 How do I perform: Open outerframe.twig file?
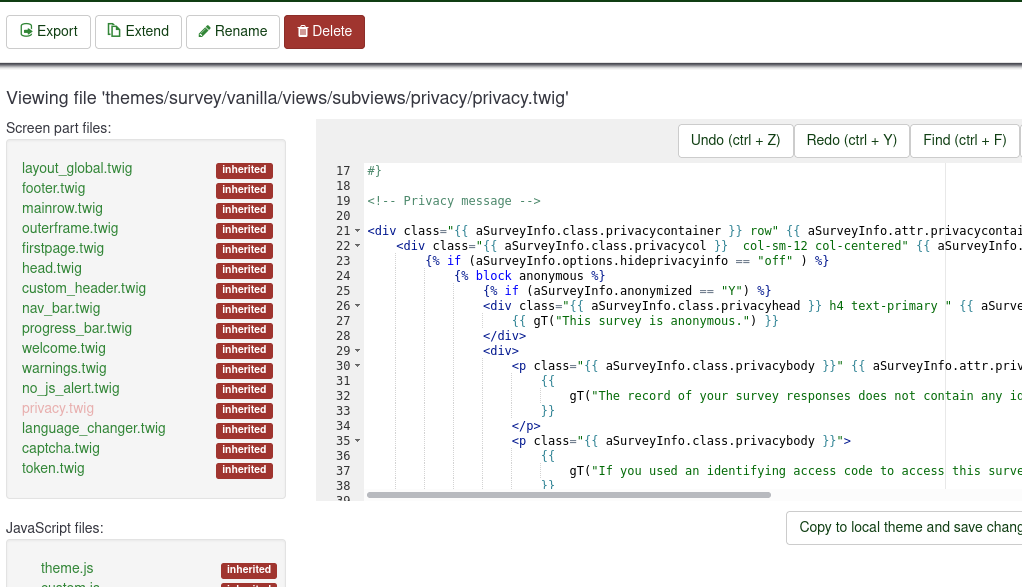click(x=70, y=229)
